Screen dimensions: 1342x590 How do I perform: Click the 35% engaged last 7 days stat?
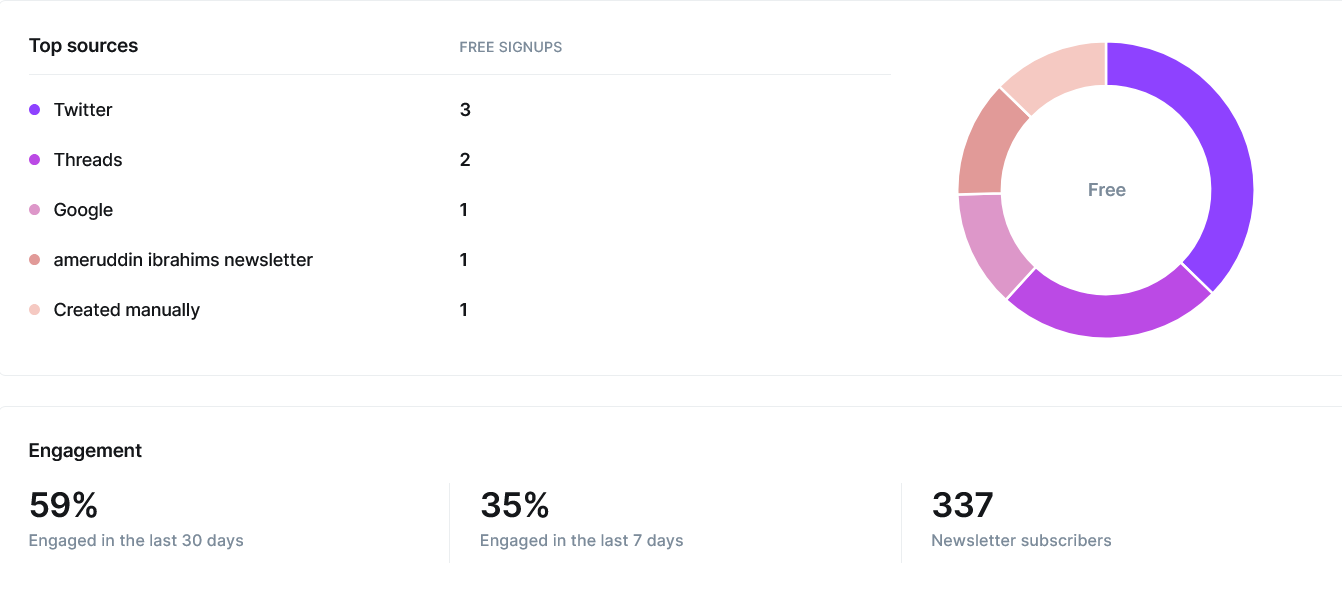(582, 519)
